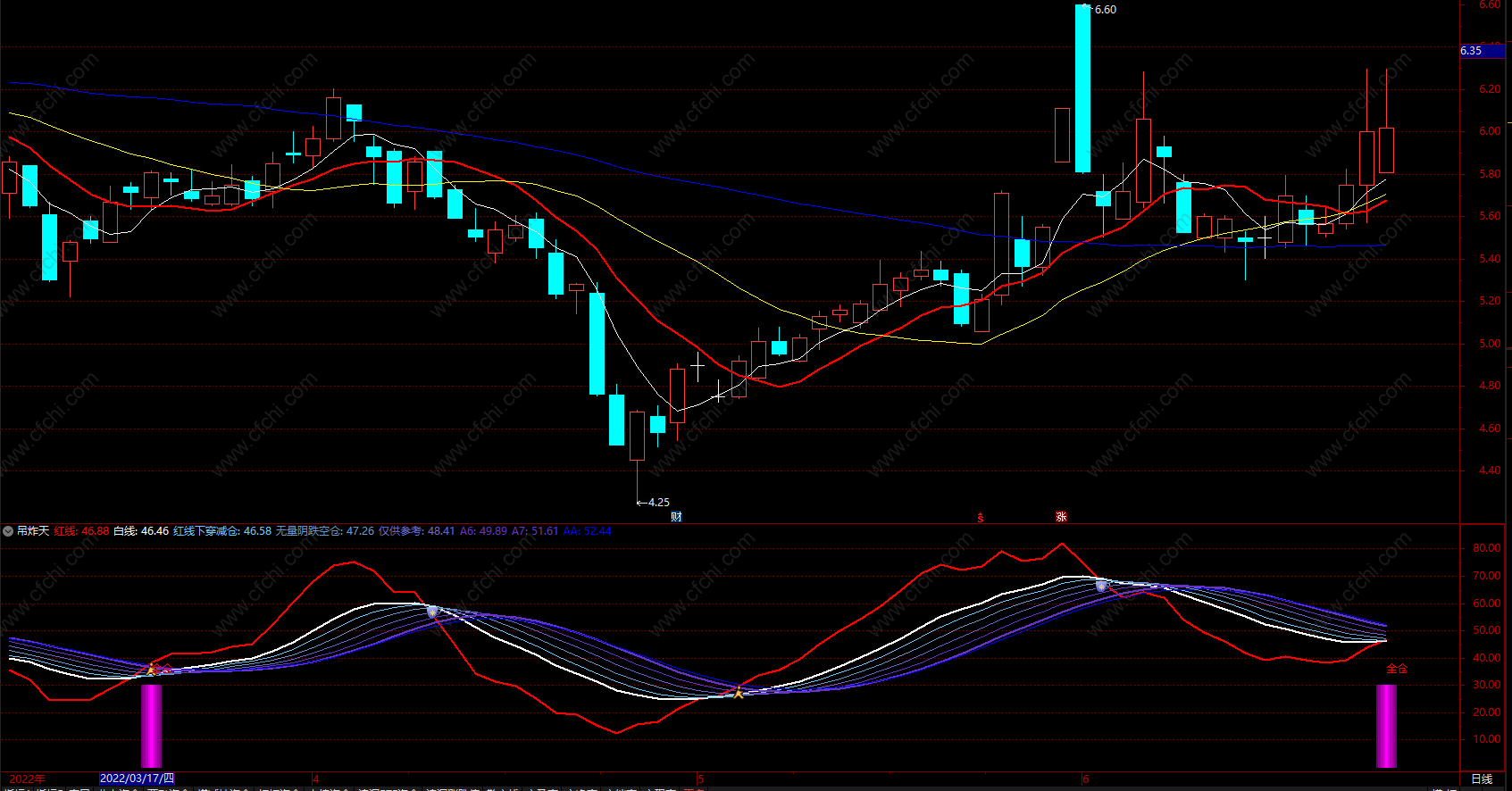Click the 涨 marker icon on chart
Viewport: 1512px width, 791px height.
(1061, 516)
